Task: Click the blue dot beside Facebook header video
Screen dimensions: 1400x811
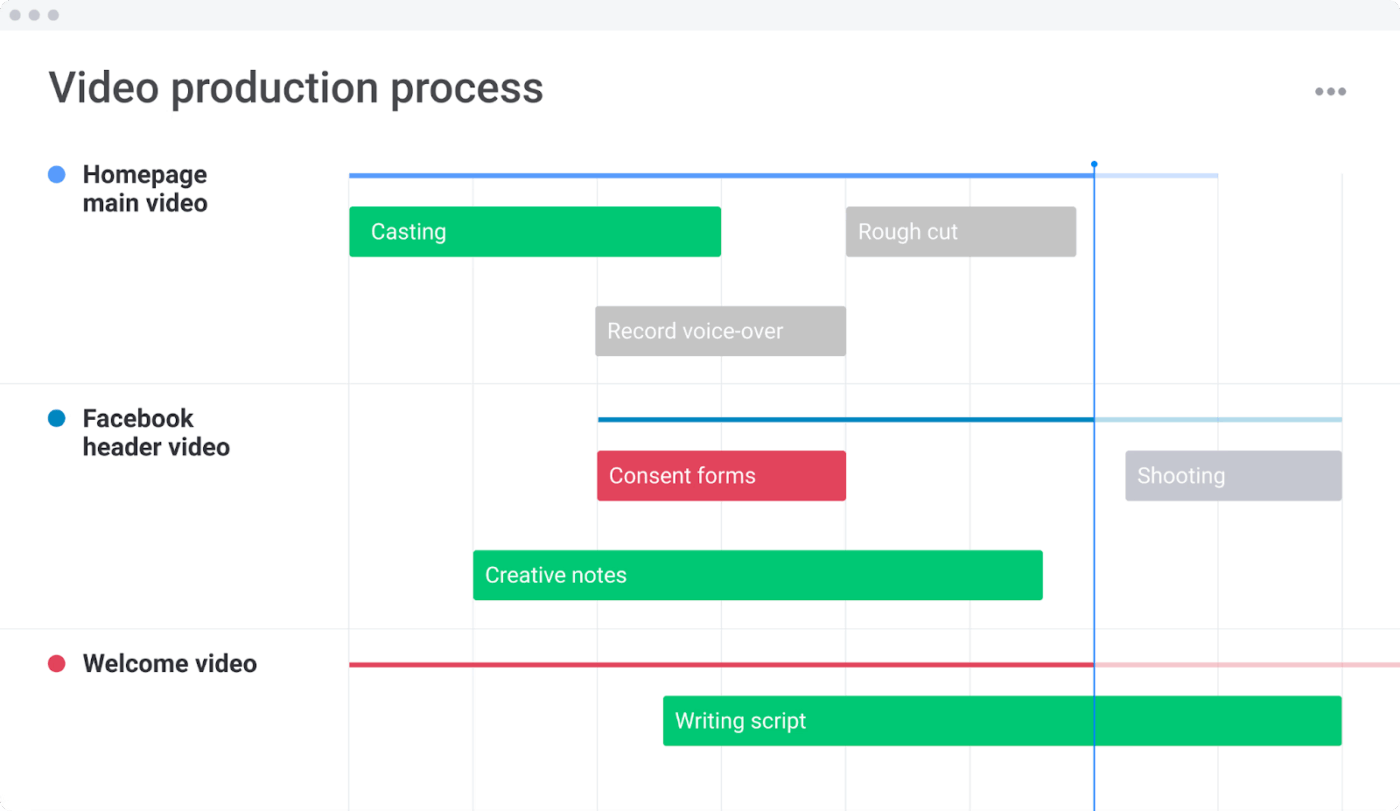Action: (x=55, y=418)
